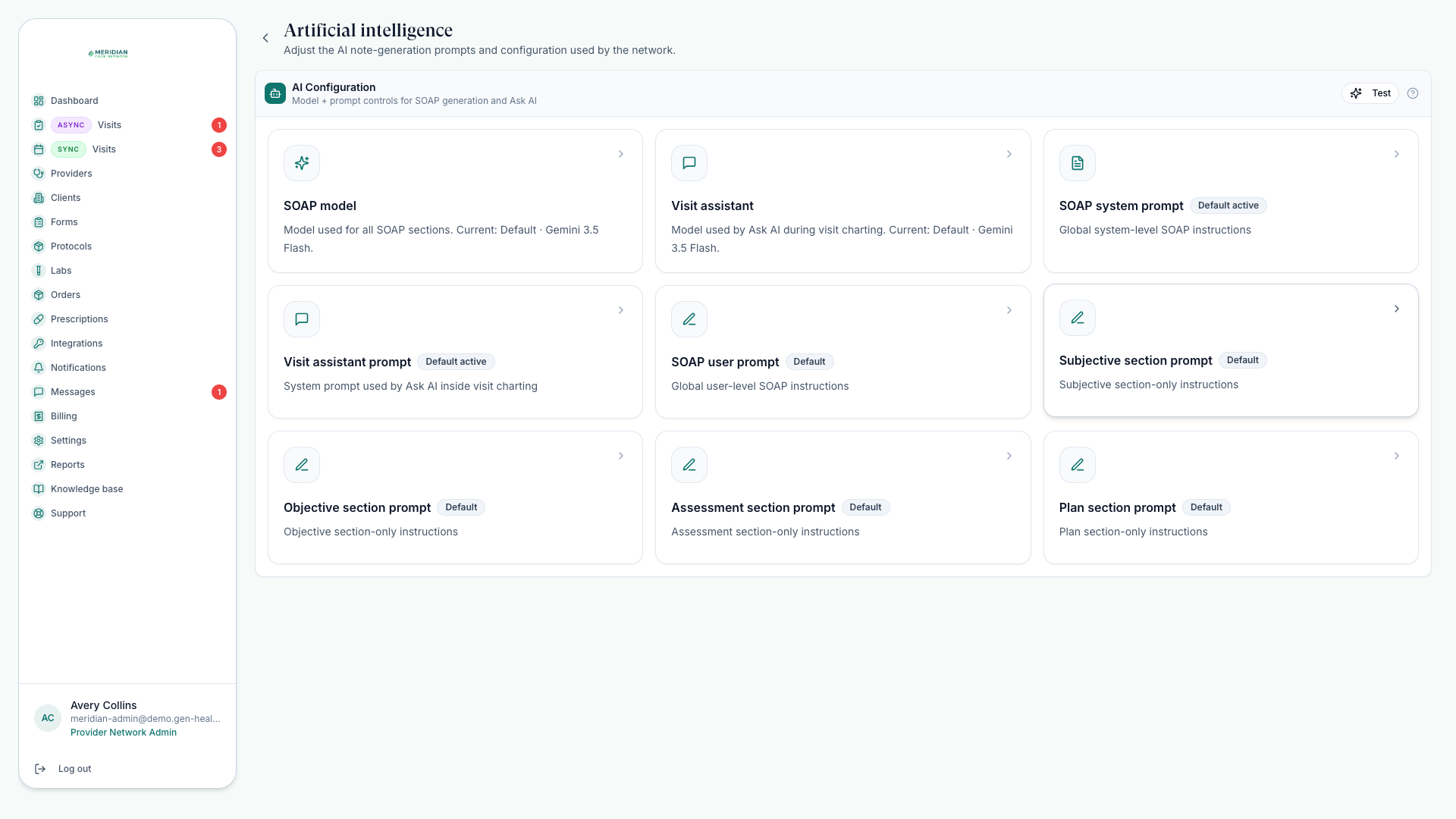Click the SOAP system prompt document icon
The height and width of the screenshot is (819, 1456).
[1078, 163]
